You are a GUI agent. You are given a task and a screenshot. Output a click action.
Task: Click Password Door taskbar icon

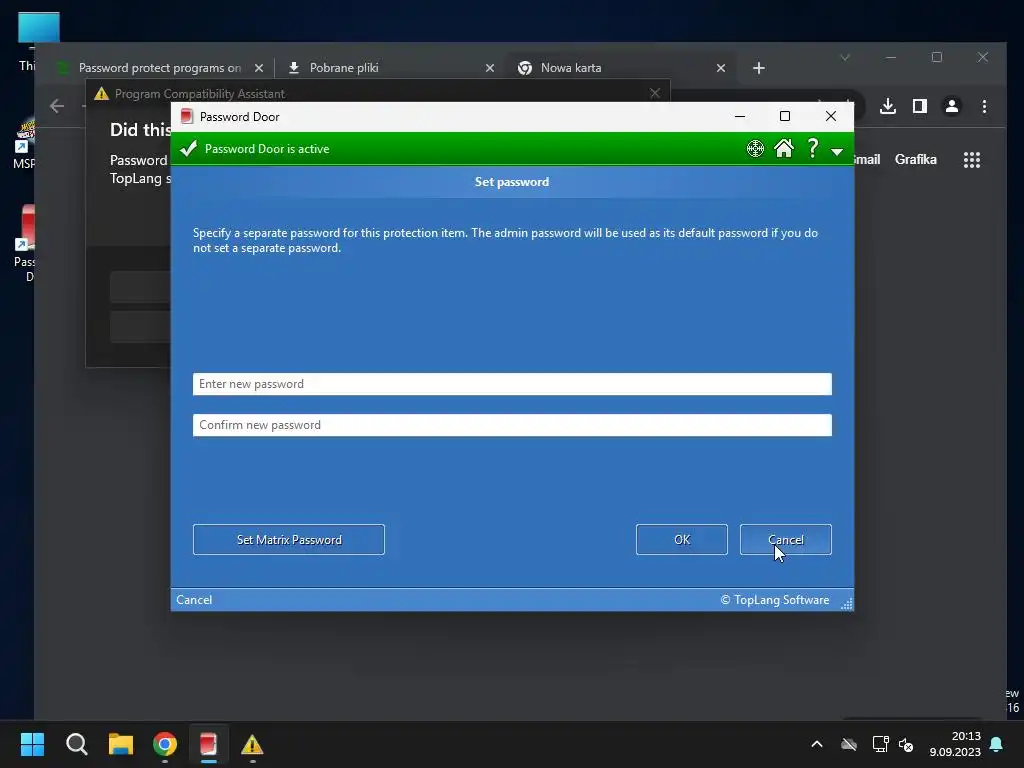[208, 744]
